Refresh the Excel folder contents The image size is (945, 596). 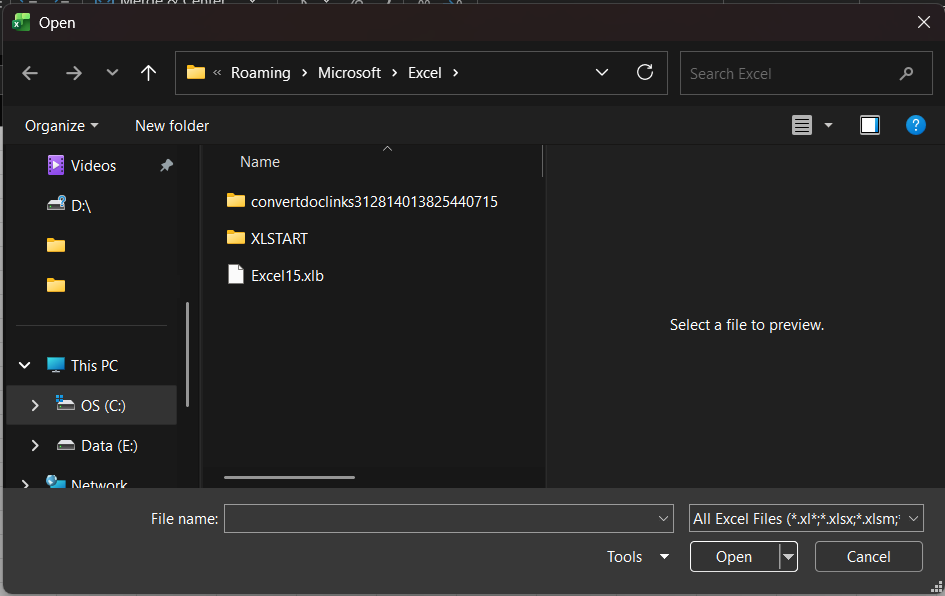click(645, 73)
